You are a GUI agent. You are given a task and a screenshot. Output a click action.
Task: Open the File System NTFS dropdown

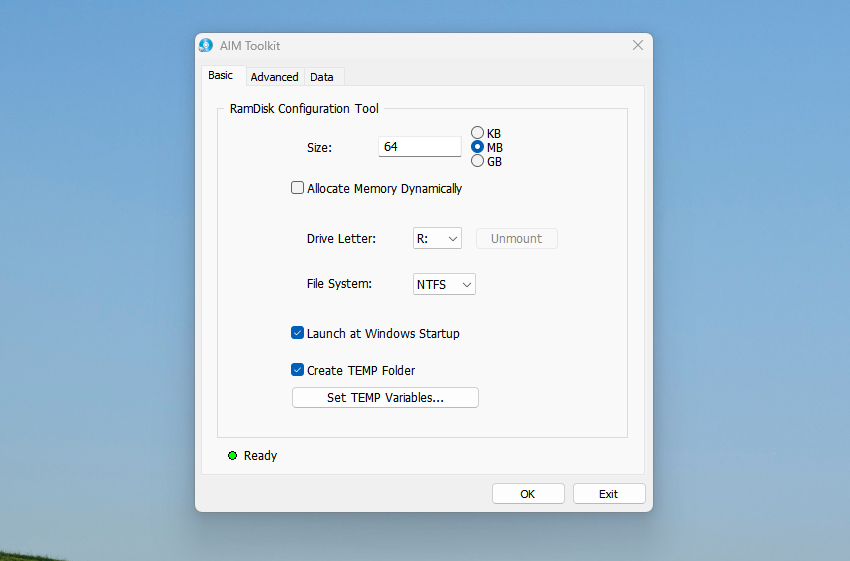[x=444, y=285]
